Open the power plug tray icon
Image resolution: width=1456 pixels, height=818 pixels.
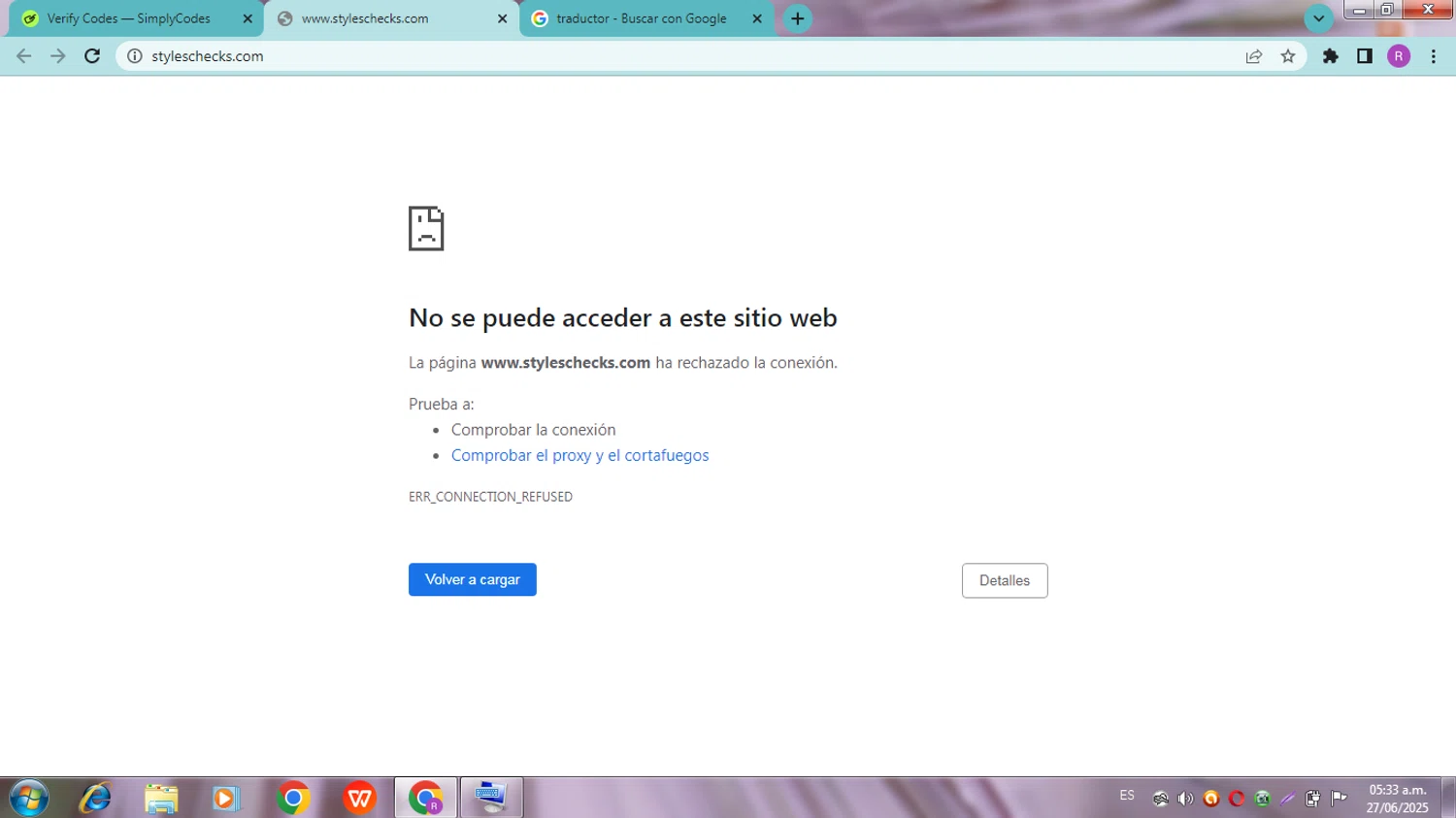pyautogui.click(x=1313, y=799)
